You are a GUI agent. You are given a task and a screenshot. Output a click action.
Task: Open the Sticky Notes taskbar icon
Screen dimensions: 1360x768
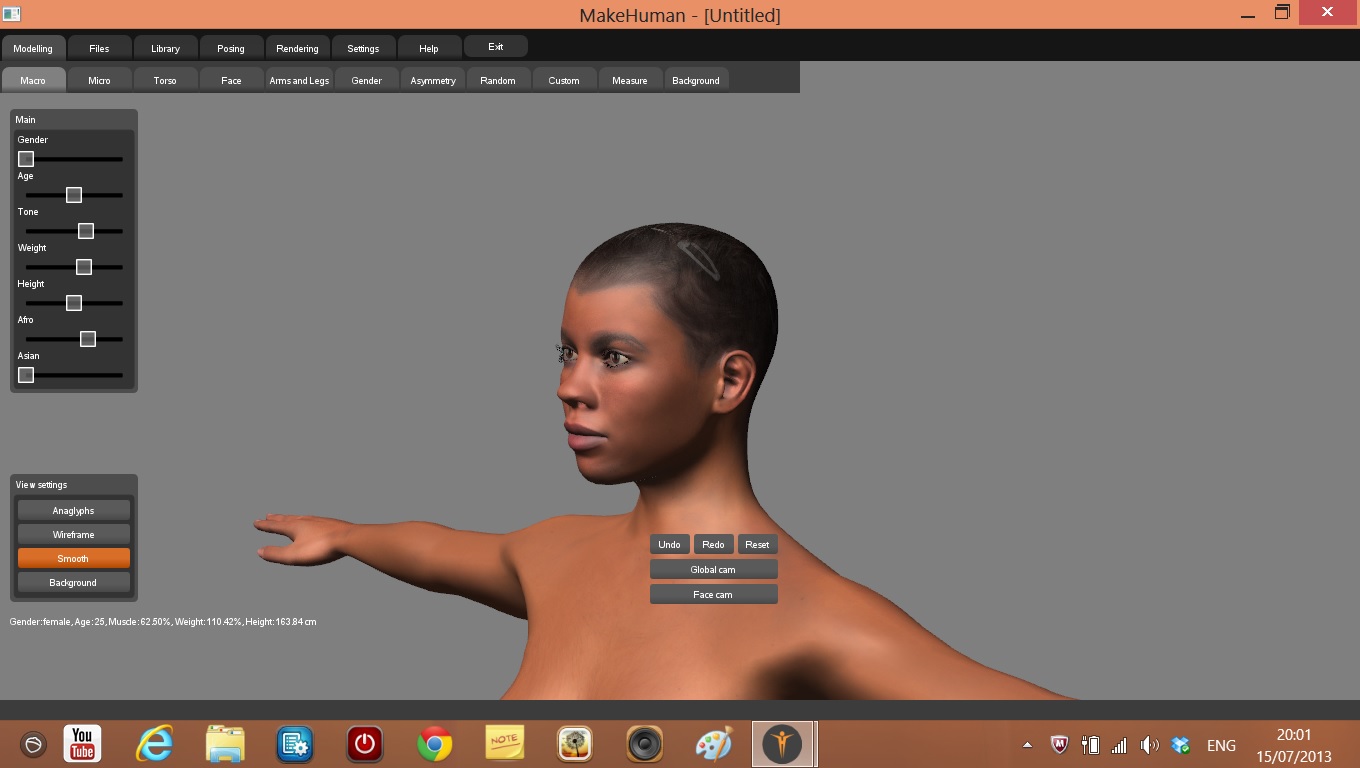(x=504, y=743)
